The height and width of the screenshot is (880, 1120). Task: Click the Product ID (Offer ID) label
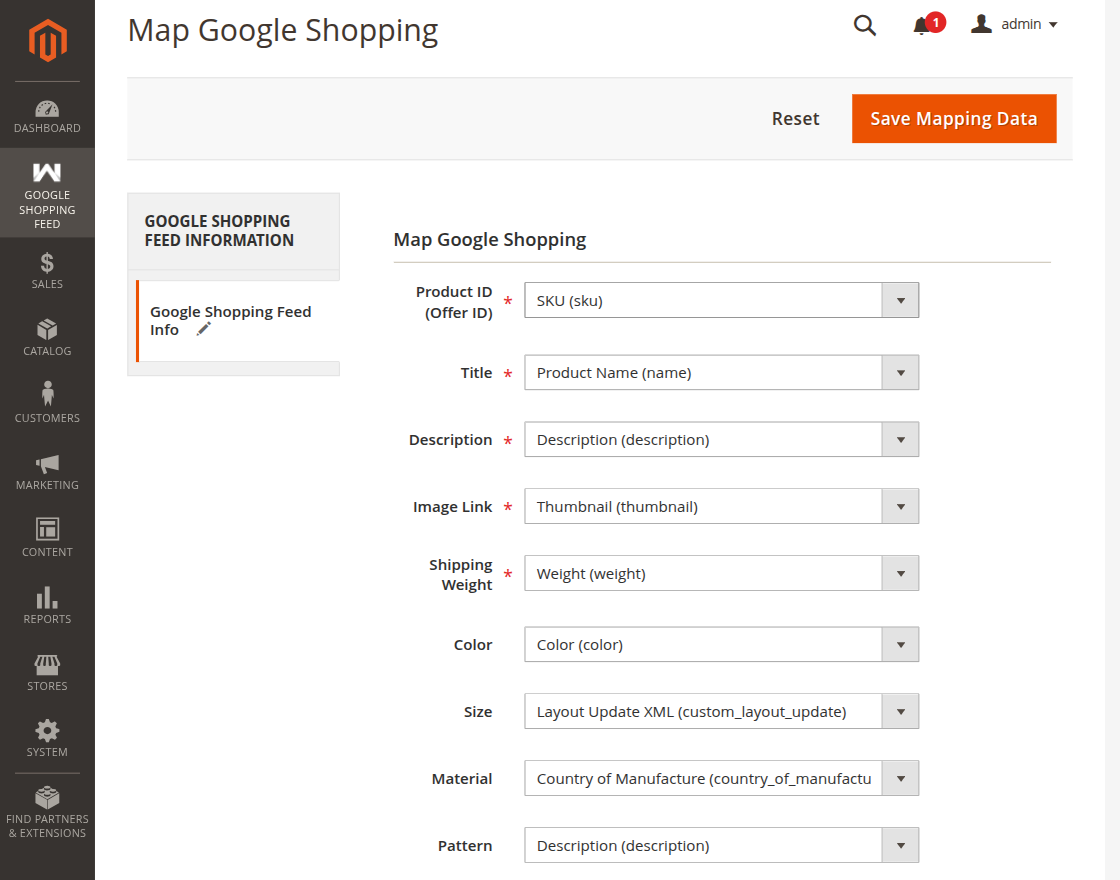click(x=454, y=302)
